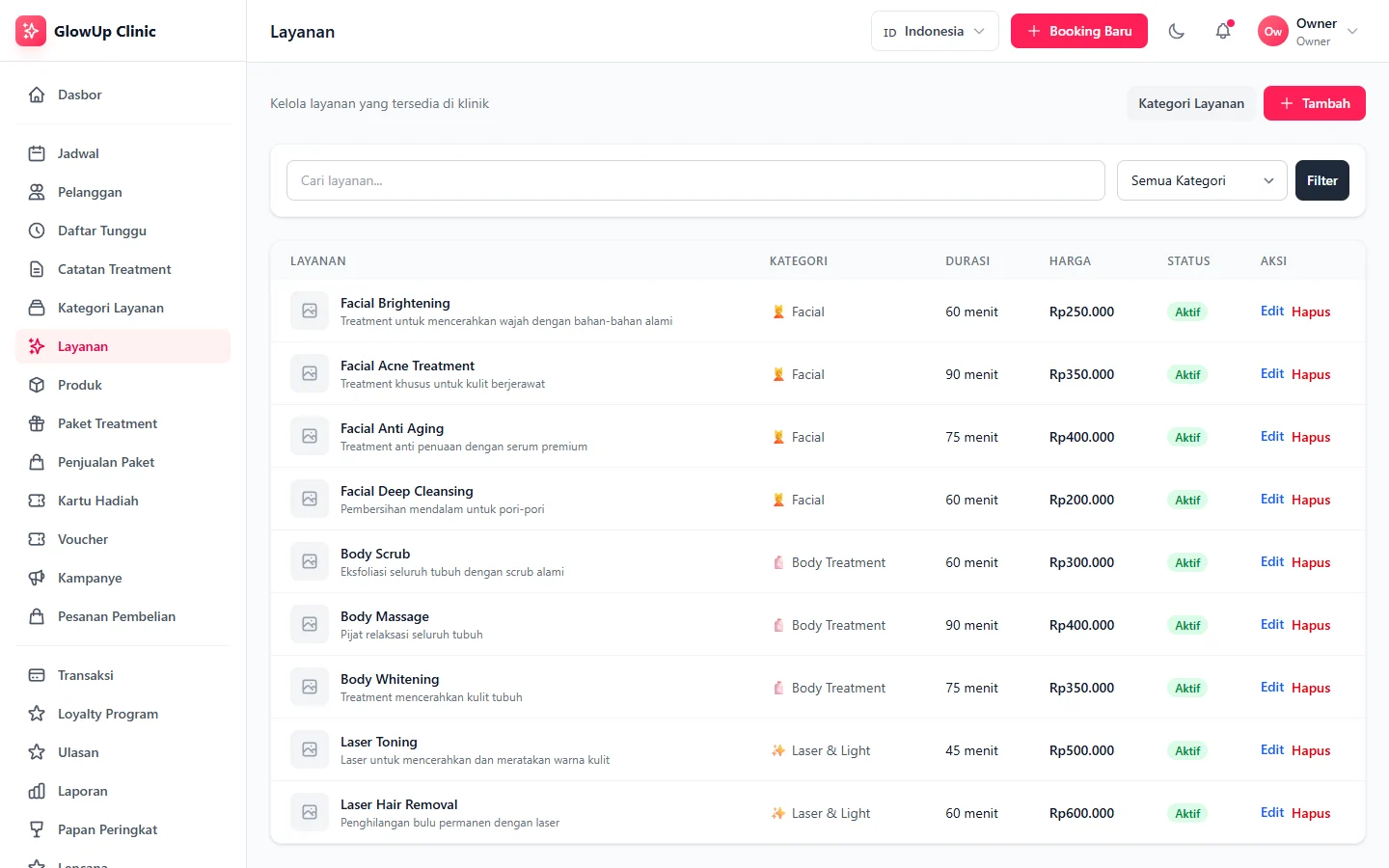Viewport: 1389px width, 868px height.
Task: Click the Daftar Tunggu clock icon
Action: pyautogui.click(x=37, y=231)
